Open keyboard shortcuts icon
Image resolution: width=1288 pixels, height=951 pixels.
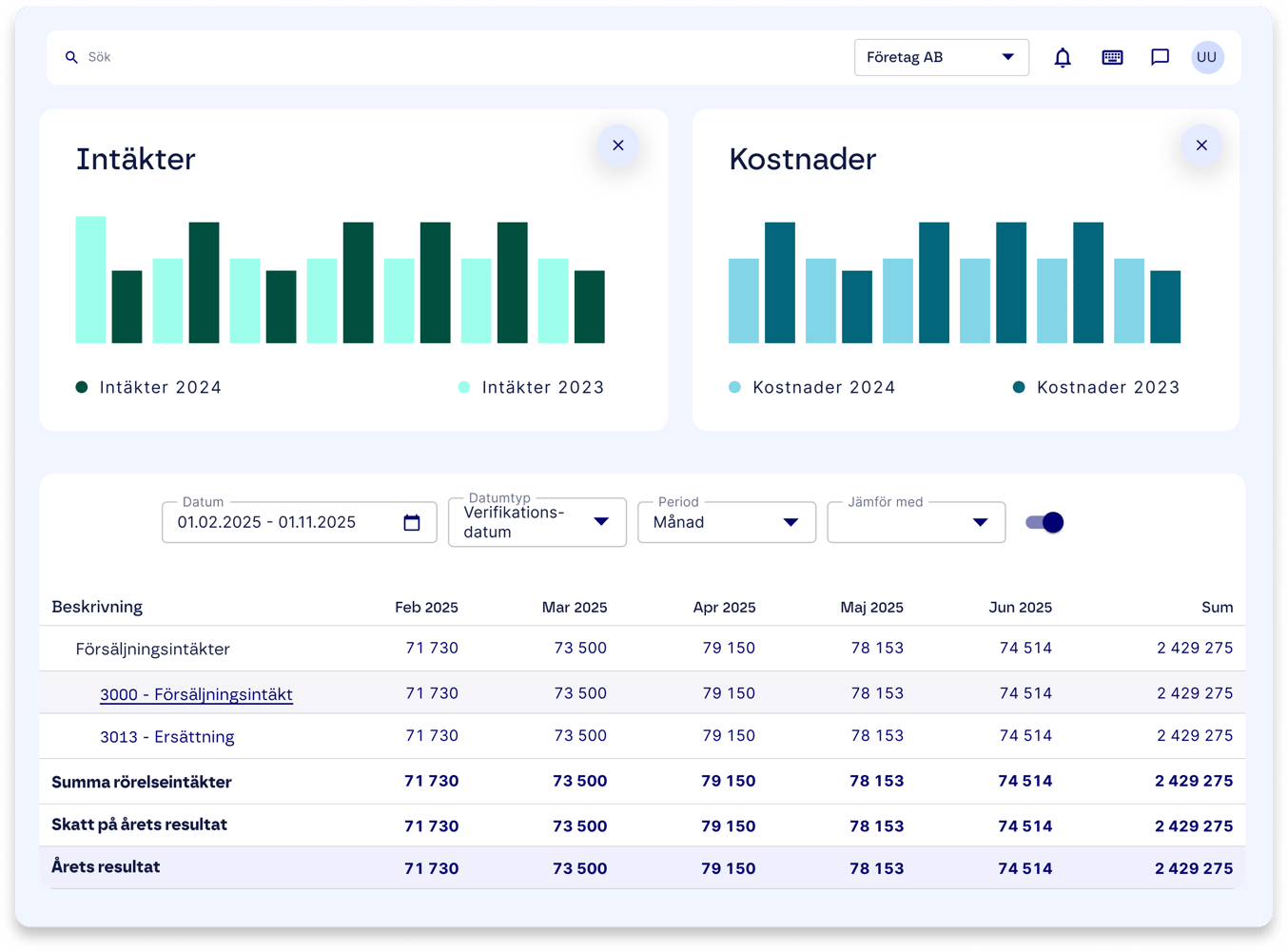tap(1112, 58)
